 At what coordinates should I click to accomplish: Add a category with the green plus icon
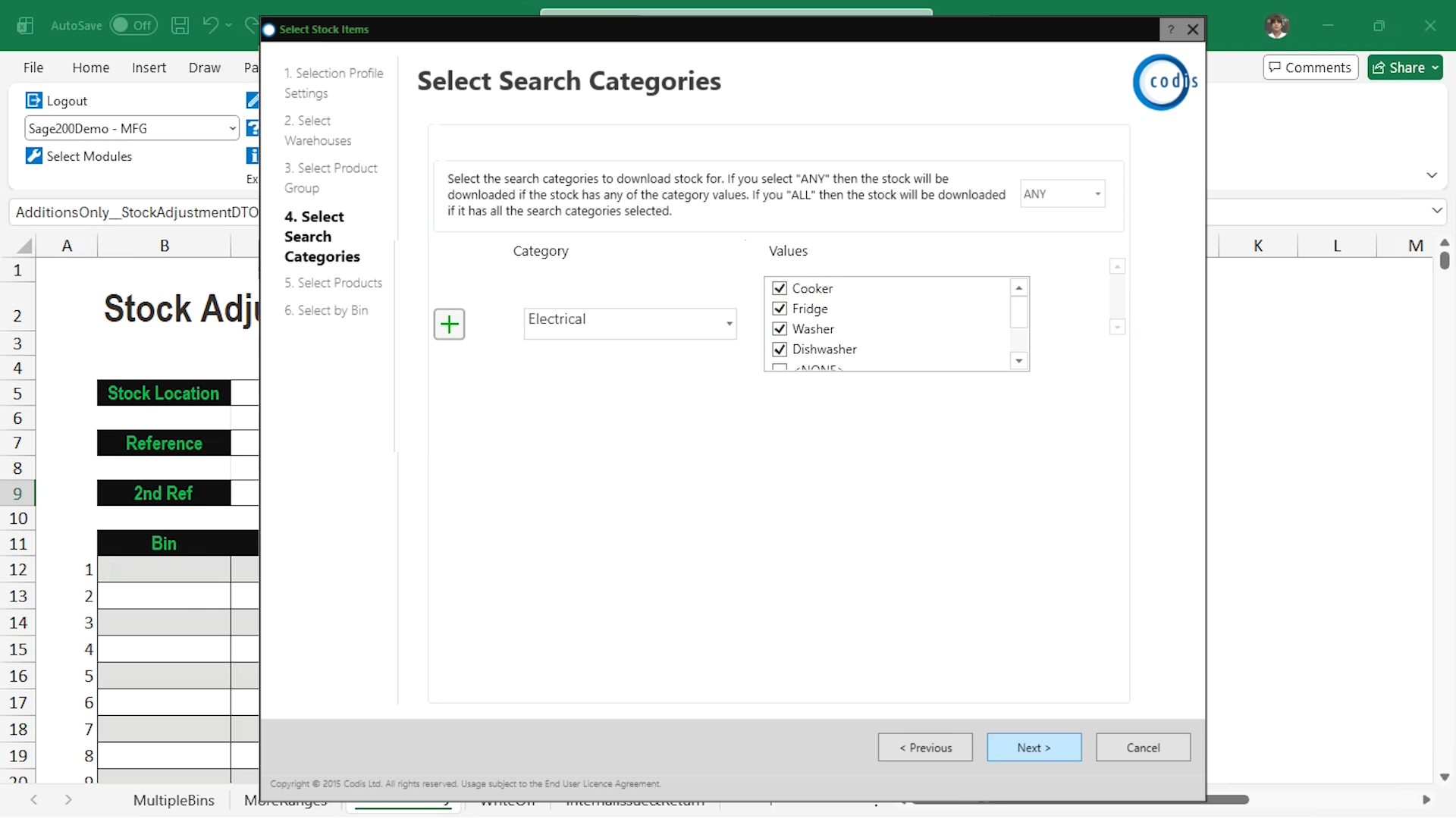coord(449,324)
